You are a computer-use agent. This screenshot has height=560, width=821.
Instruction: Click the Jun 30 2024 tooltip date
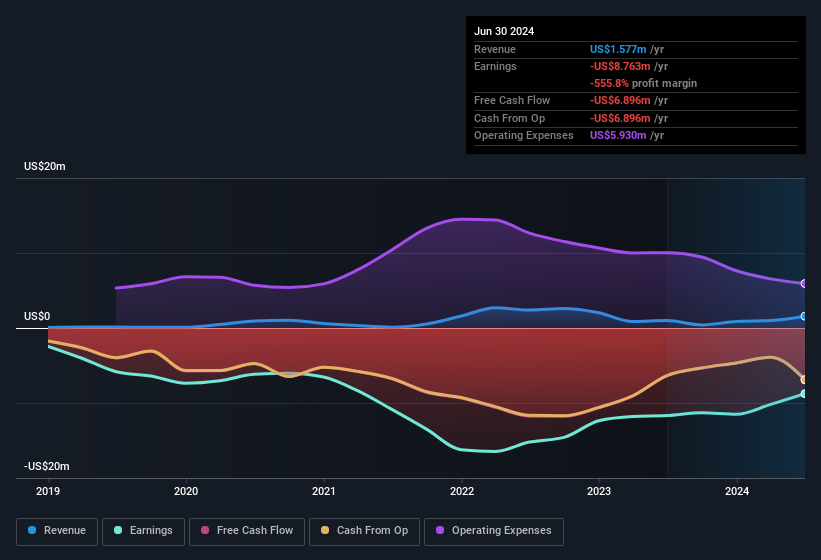[504, 31]
